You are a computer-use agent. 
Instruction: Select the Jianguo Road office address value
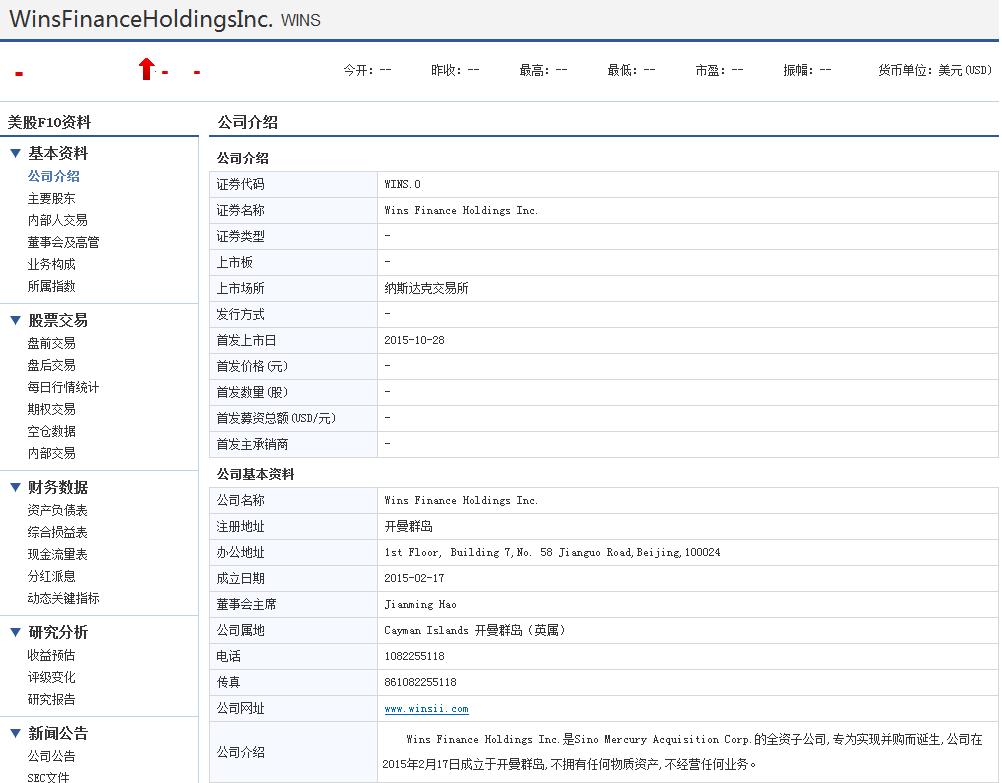pos(552,552)
